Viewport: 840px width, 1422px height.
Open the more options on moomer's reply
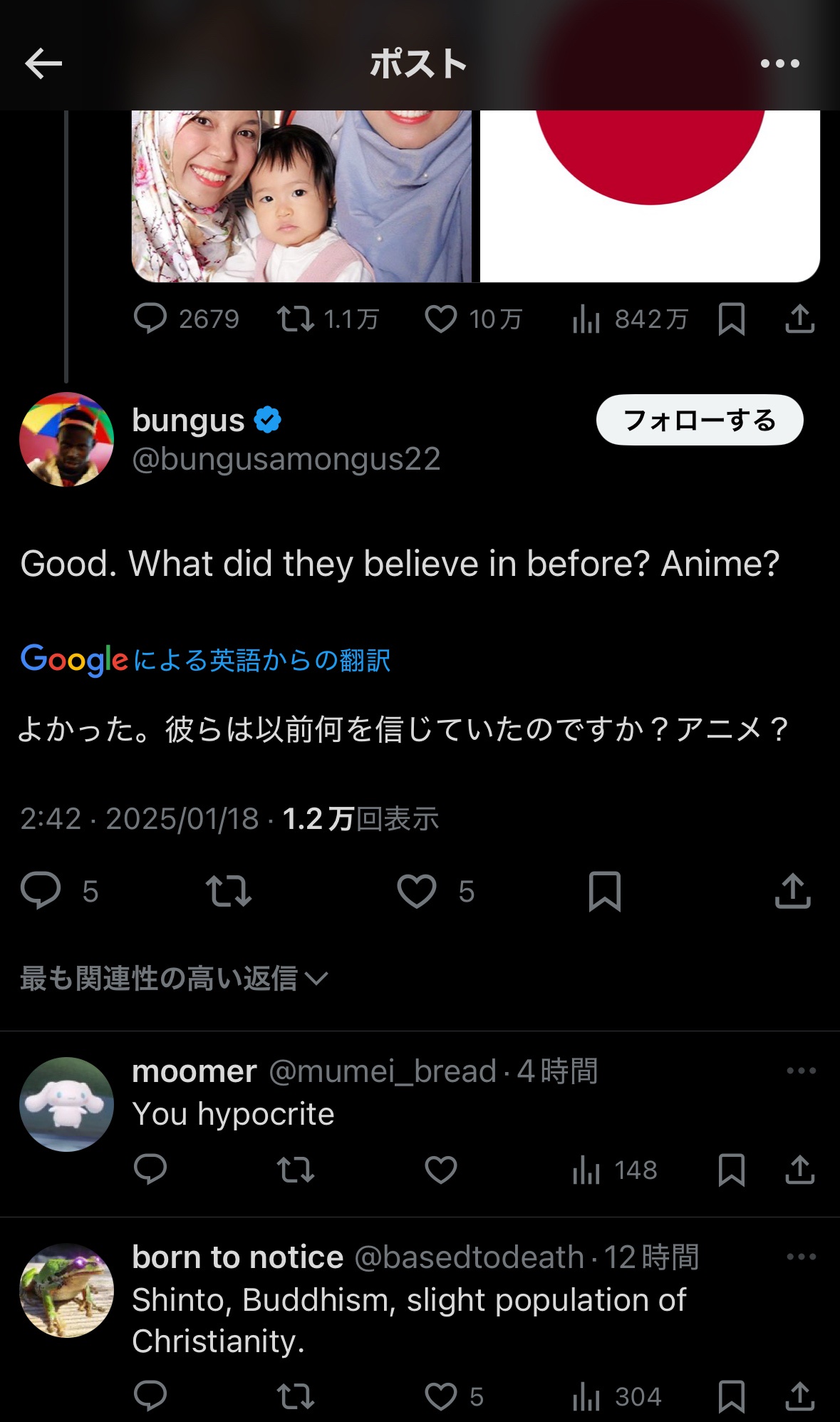(x=801, y=1071)
